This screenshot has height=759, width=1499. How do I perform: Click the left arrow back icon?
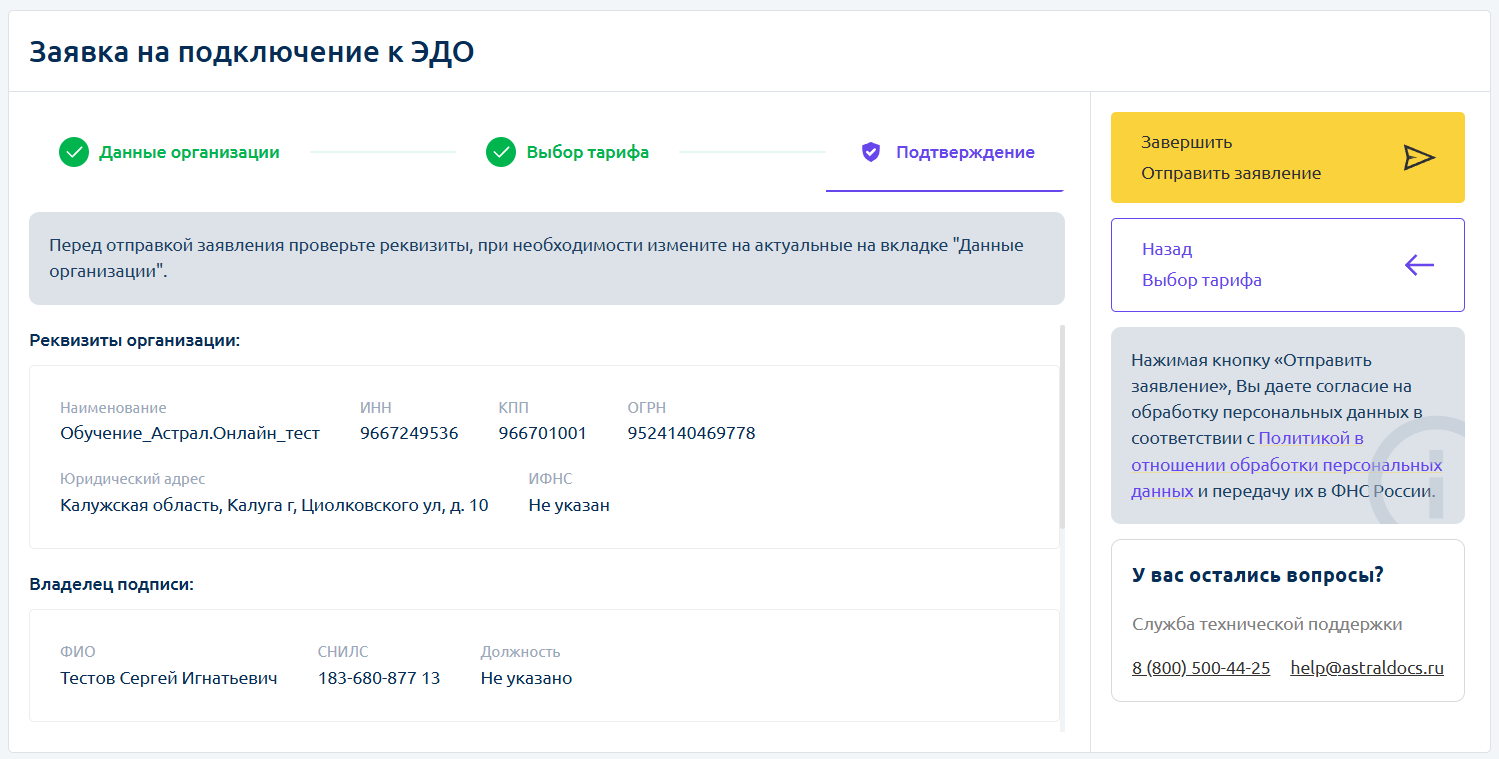click(1418, 265)
